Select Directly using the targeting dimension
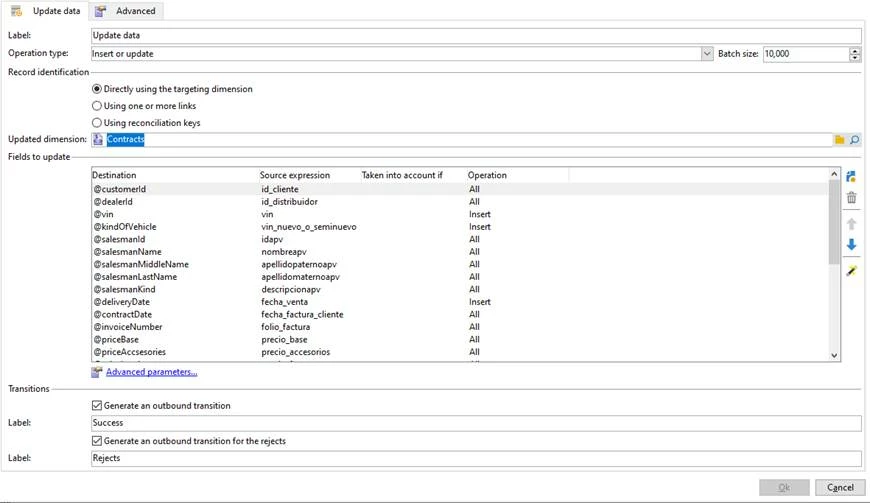The image size is (870, 503). pyautogui.click(x=97, y=89)
